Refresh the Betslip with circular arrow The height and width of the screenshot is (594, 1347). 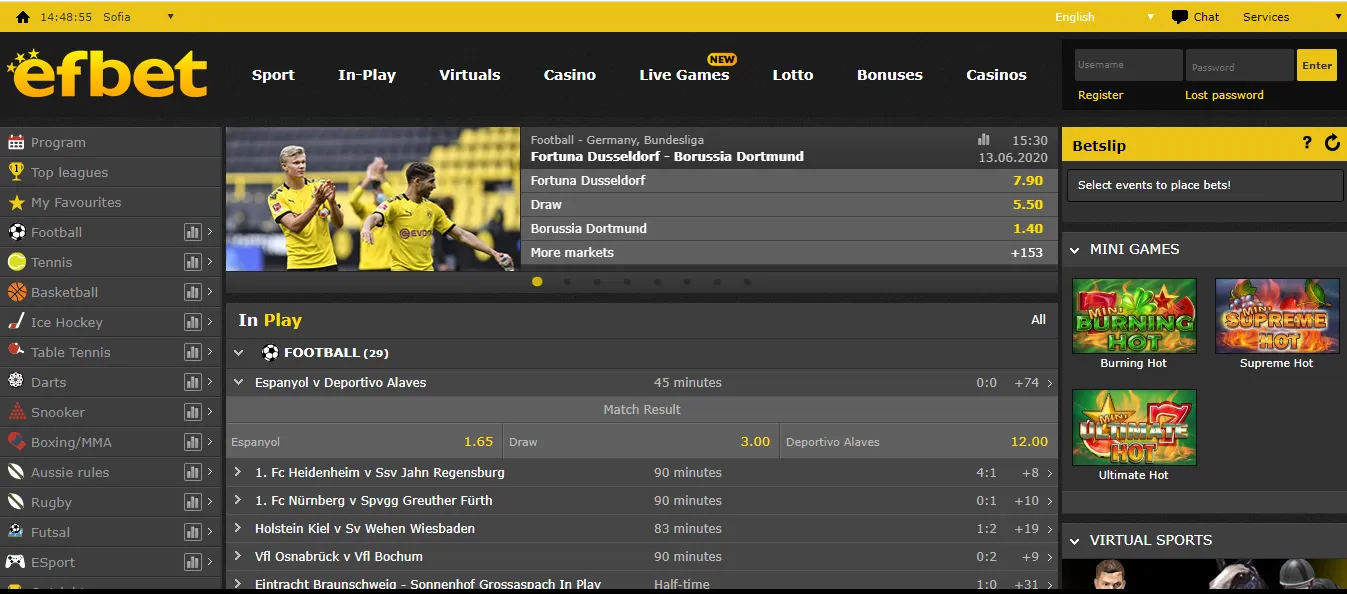point(1332,143)
